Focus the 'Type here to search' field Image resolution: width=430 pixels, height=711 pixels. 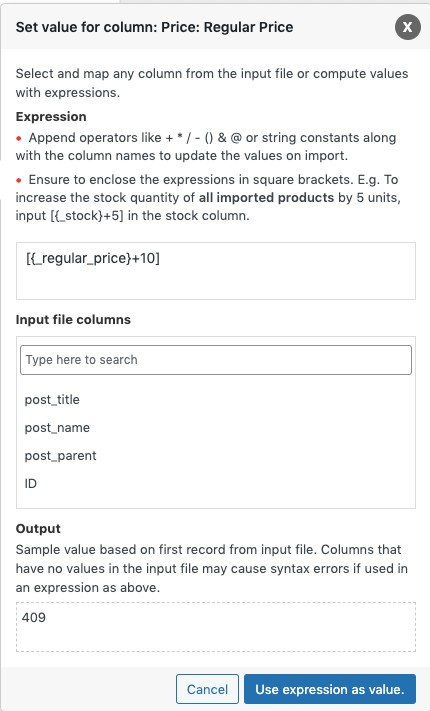click(x=216, y=360)
